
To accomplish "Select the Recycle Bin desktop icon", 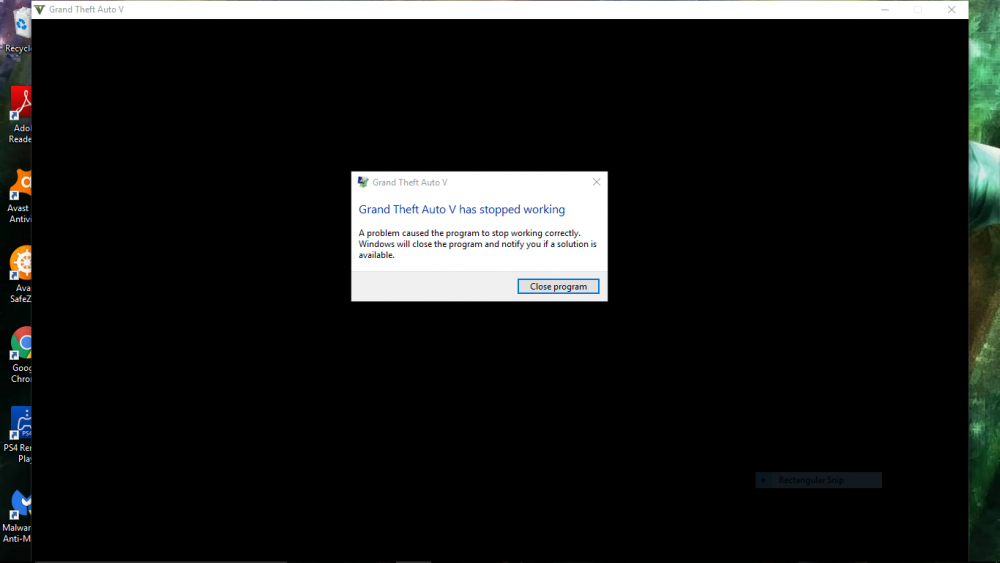I will [x=19, y=31].
